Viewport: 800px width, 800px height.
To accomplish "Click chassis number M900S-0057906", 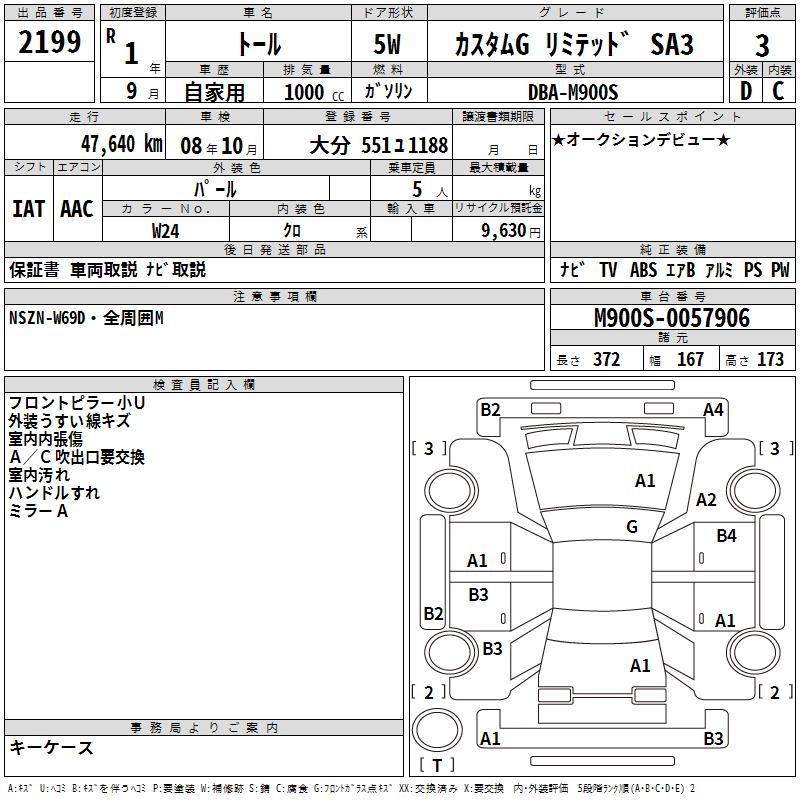I will tap(672, 318).
